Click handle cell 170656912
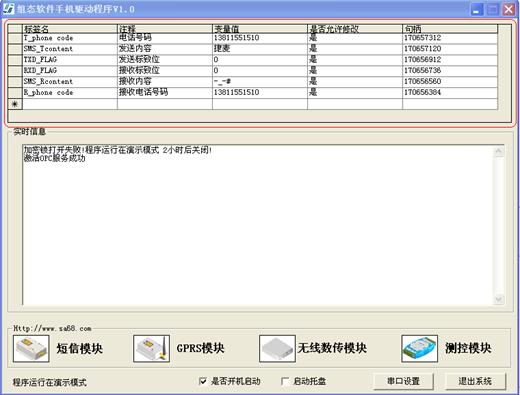The width and height of the screenshot is (520, 395). [x=450, y=60]
